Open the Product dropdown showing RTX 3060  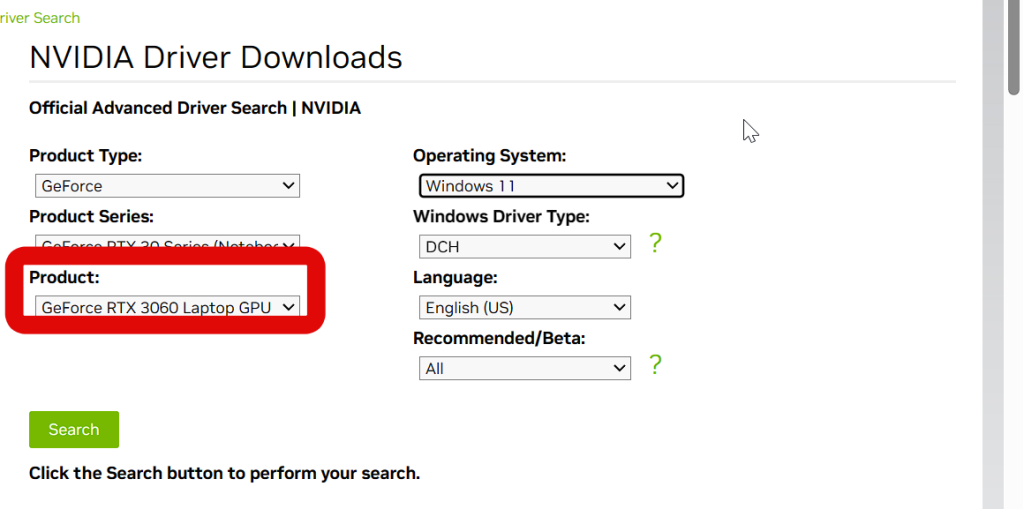click(167, 308)
